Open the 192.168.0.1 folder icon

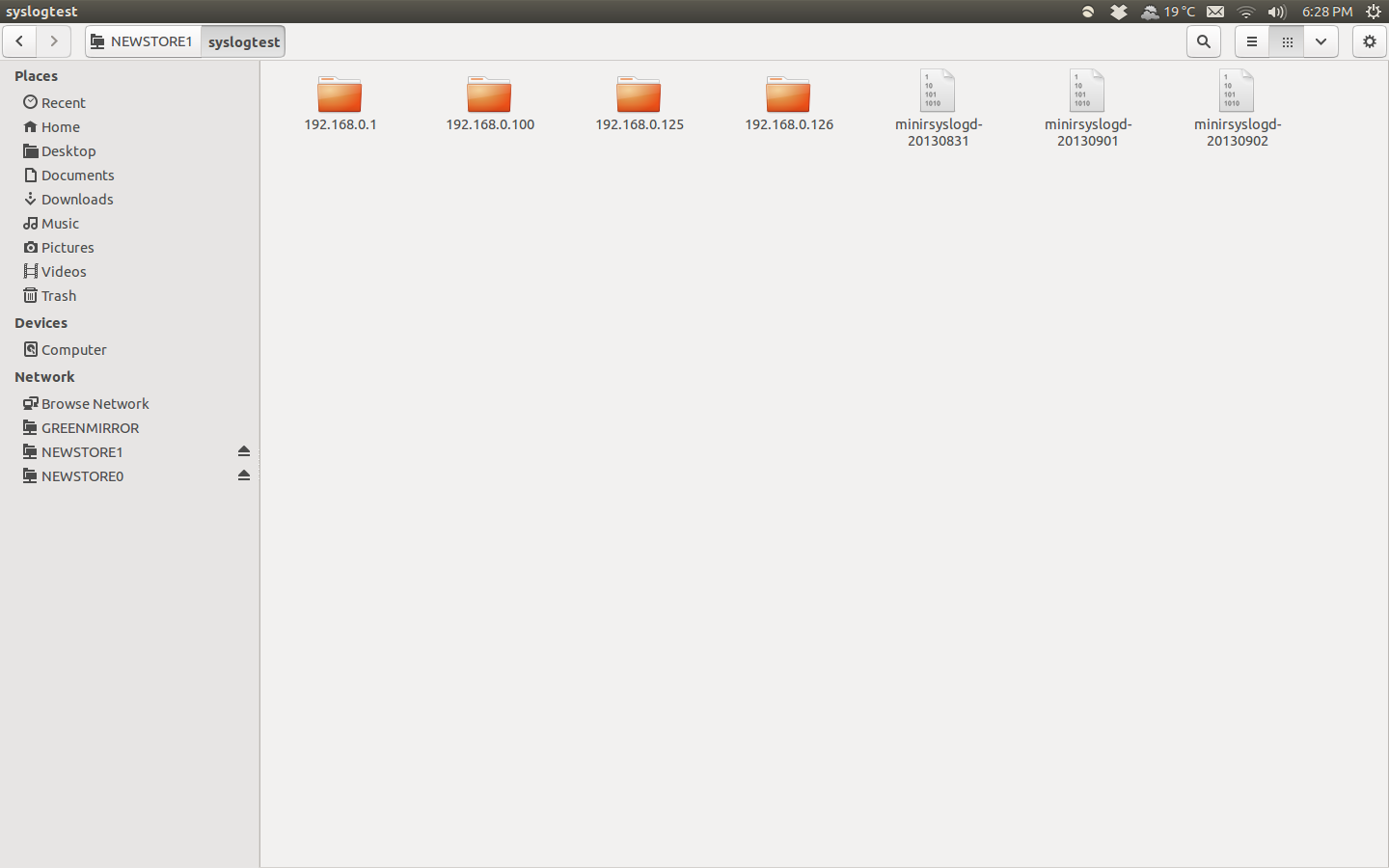pos(340,94)
